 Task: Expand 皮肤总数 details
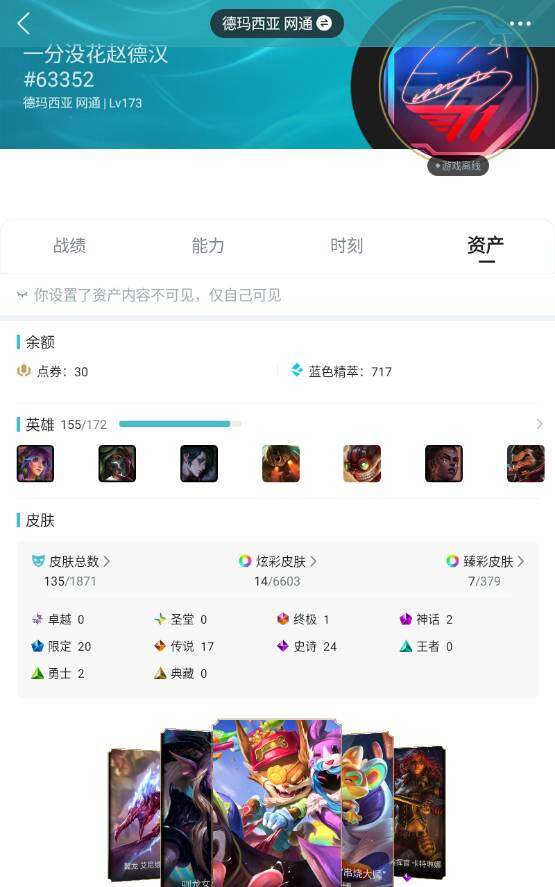[x=71, y=561]
